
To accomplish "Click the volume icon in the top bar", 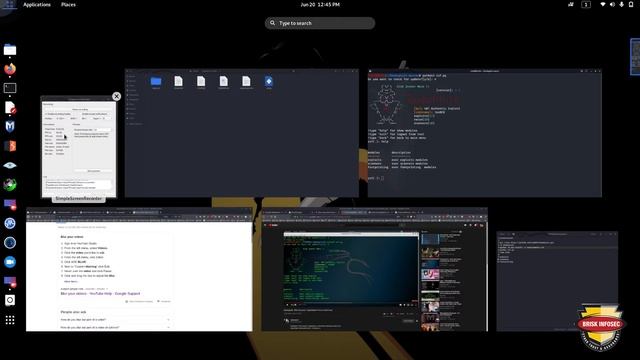I will 612,4.
